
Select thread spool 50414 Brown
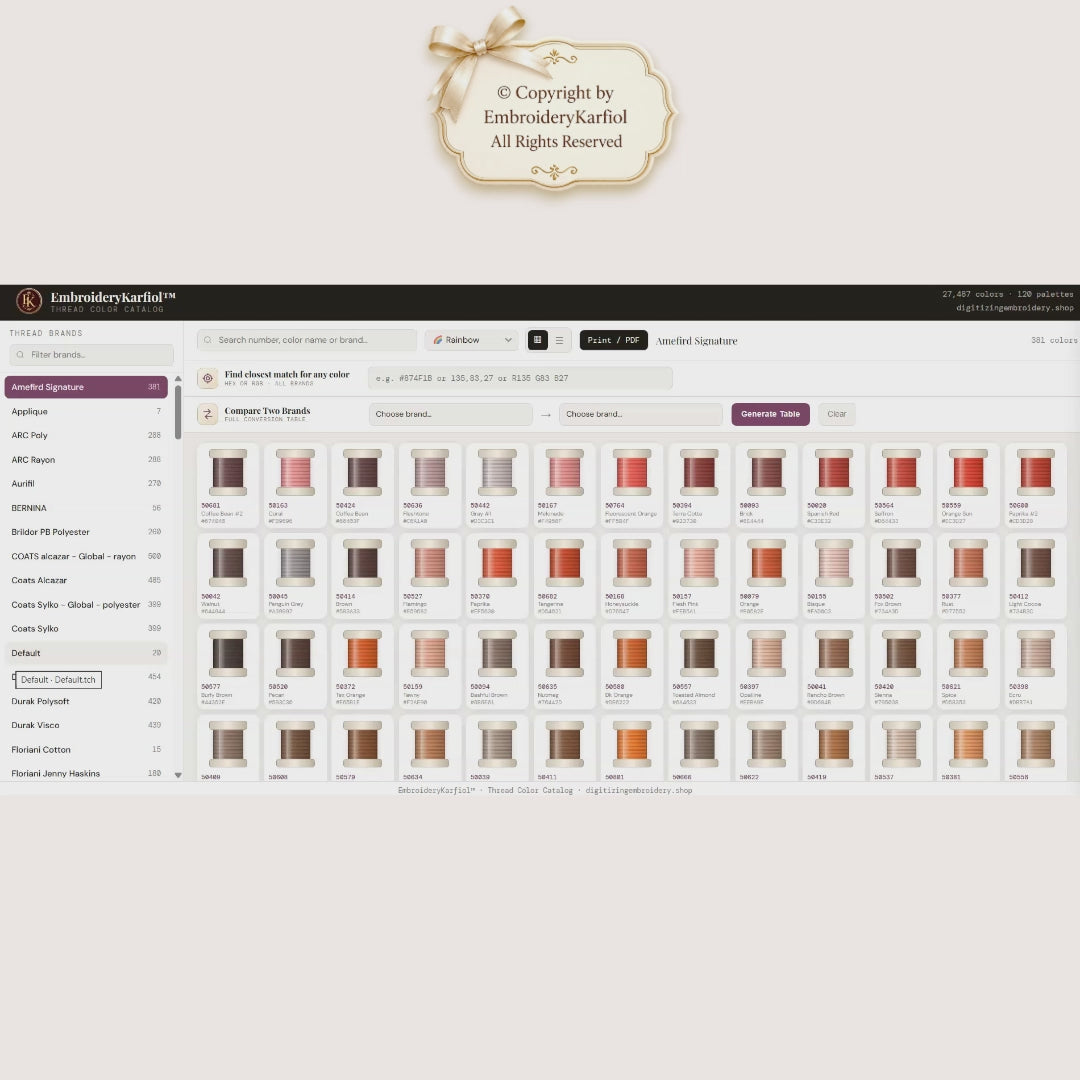362,576
